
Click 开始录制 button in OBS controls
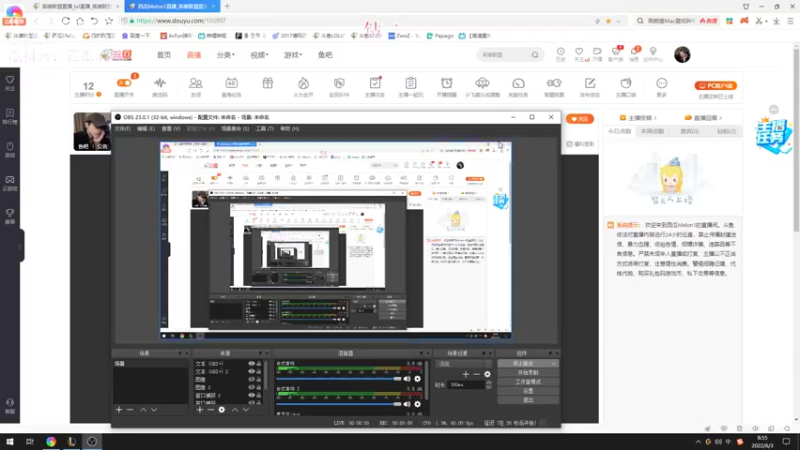tap(528, 372)
